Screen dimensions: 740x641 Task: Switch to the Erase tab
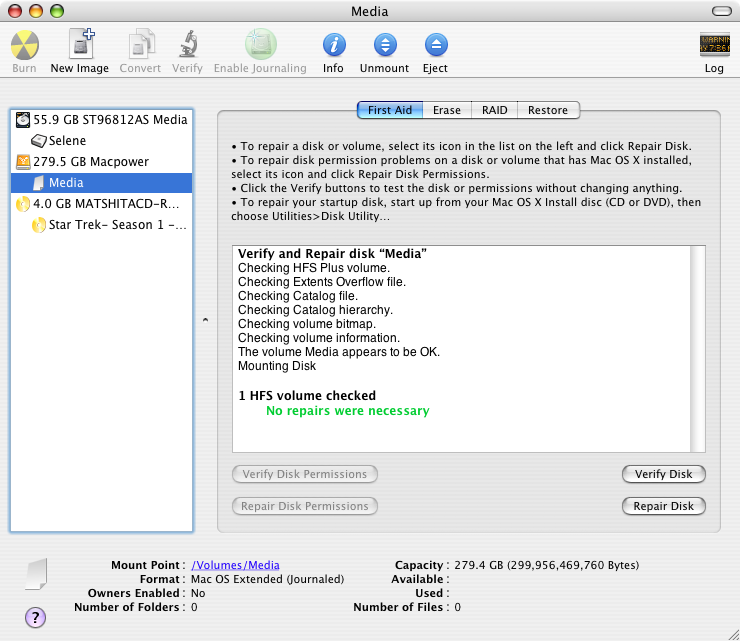coord(447,110)
